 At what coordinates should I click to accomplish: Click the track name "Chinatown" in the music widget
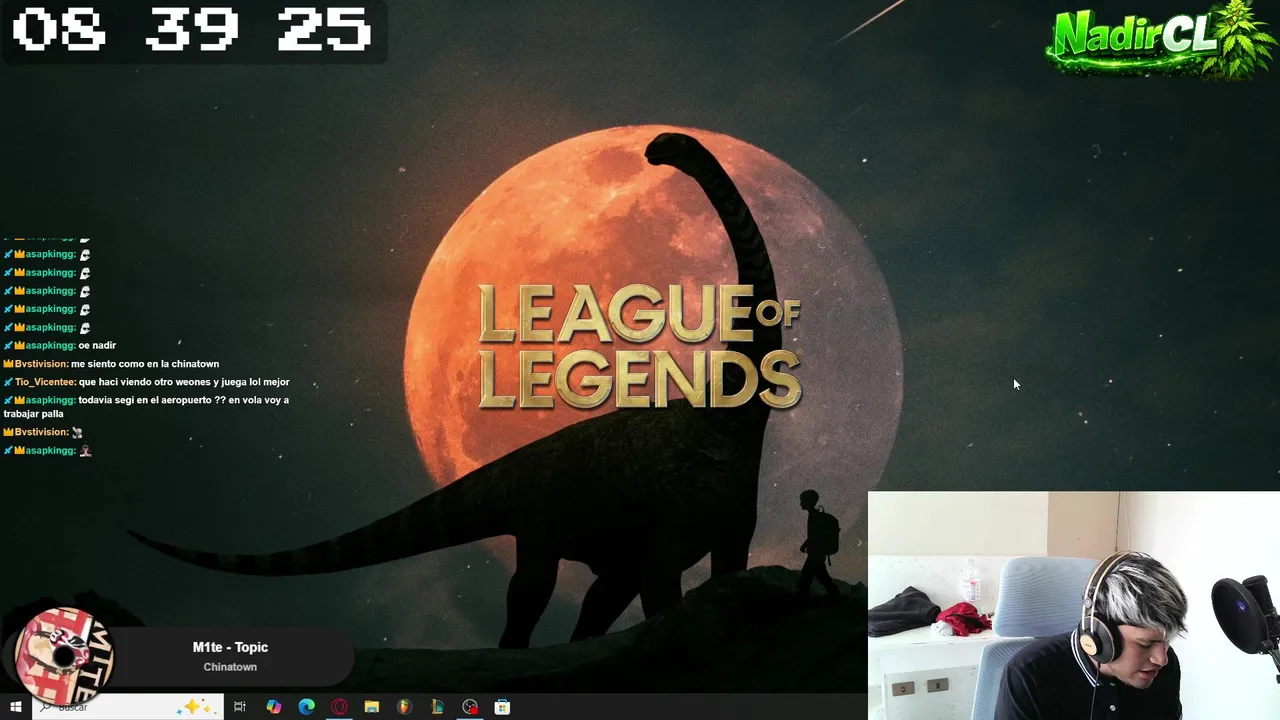pos(230,667)
